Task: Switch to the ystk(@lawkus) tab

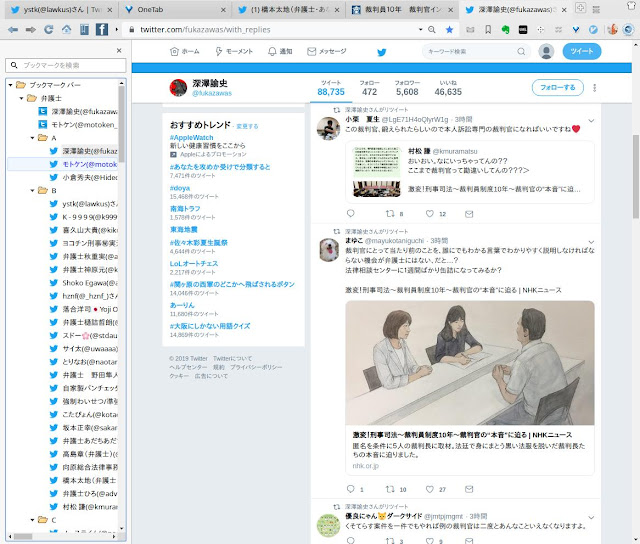Action: pyautogui.click(x=62, y=9)
